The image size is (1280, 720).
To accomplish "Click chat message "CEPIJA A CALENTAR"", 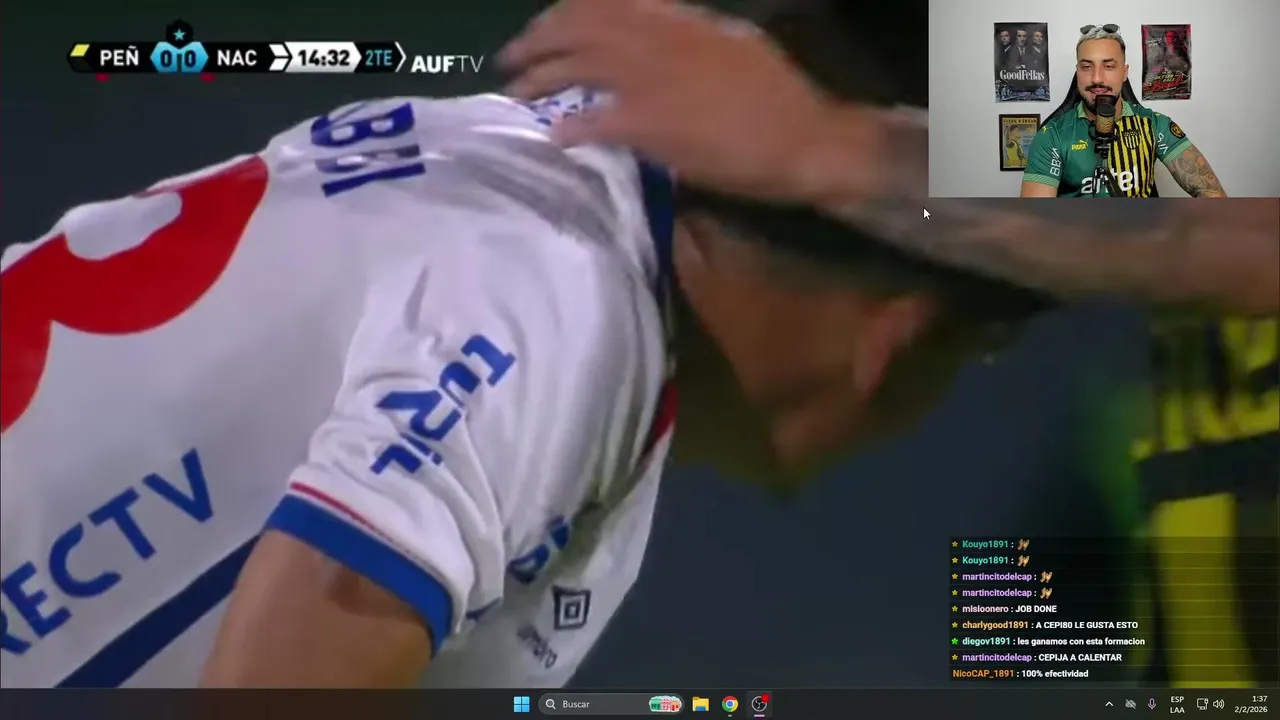I will [1080, 657].
